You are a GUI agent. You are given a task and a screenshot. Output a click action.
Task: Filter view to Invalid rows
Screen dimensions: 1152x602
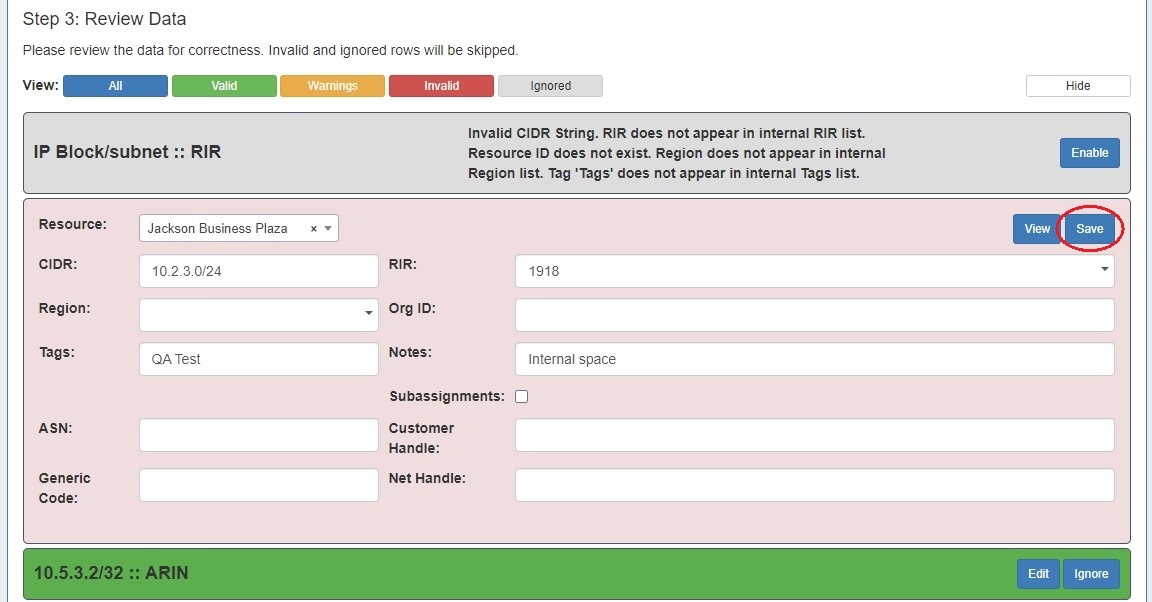click(441, 86)
